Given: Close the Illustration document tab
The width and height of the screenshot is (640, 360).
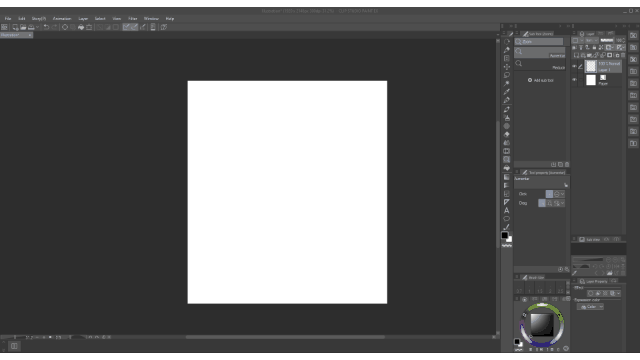Looking at the screenshot, I should tap(30, 36).
